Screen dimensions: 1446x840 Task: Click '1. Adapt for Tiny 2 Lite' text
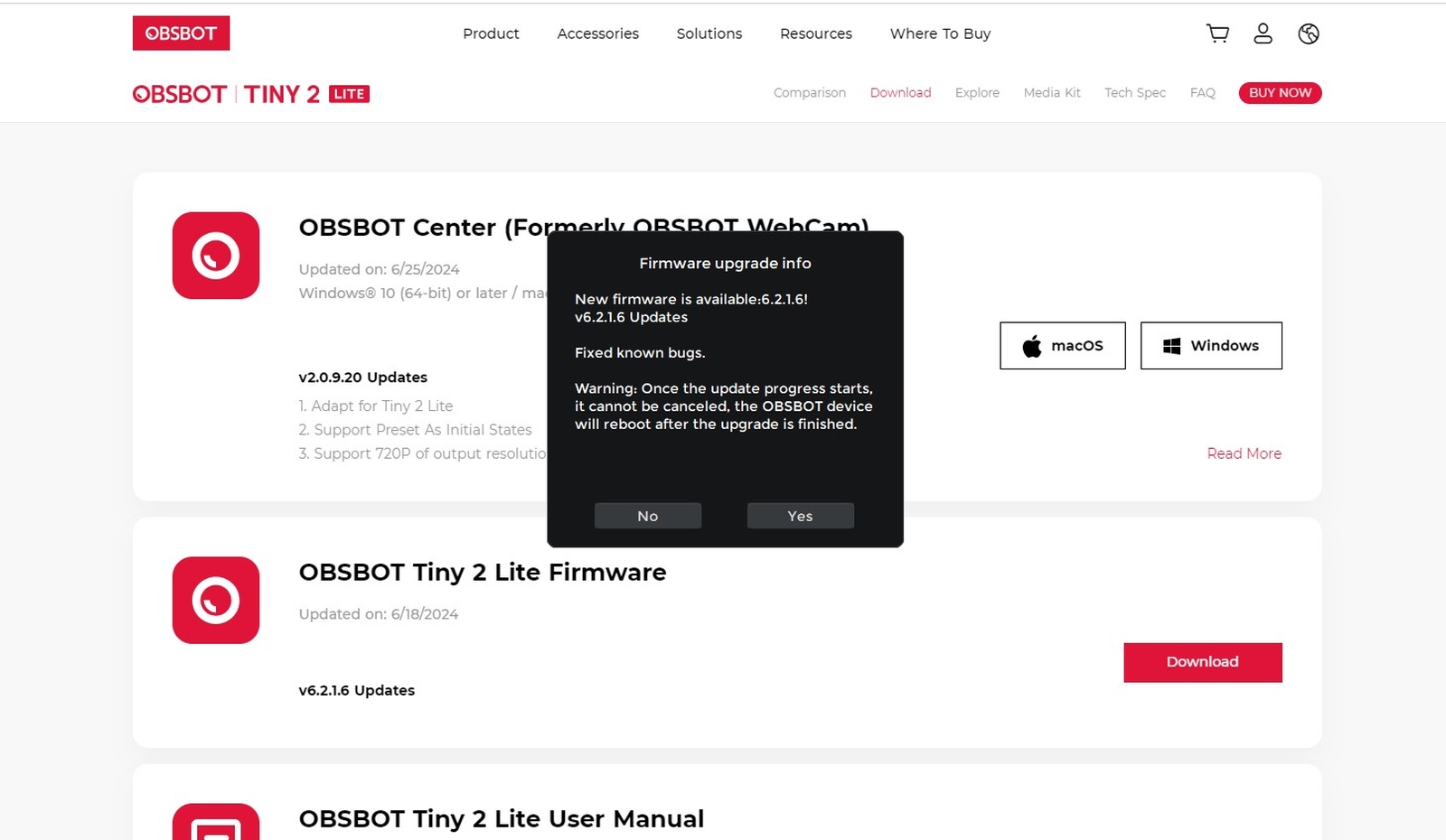[x=376, y=406]
